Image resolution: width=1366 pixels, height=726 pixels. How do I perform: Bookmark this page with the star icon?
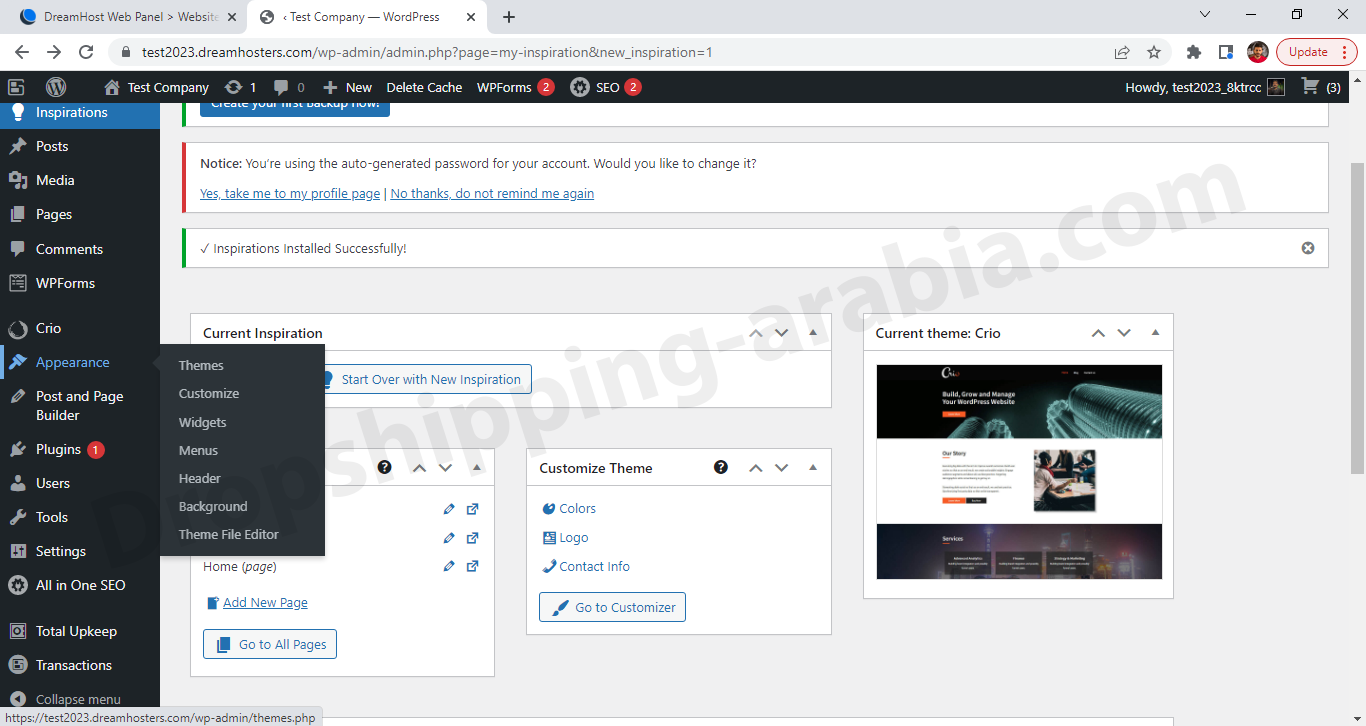coord(1154,52)
